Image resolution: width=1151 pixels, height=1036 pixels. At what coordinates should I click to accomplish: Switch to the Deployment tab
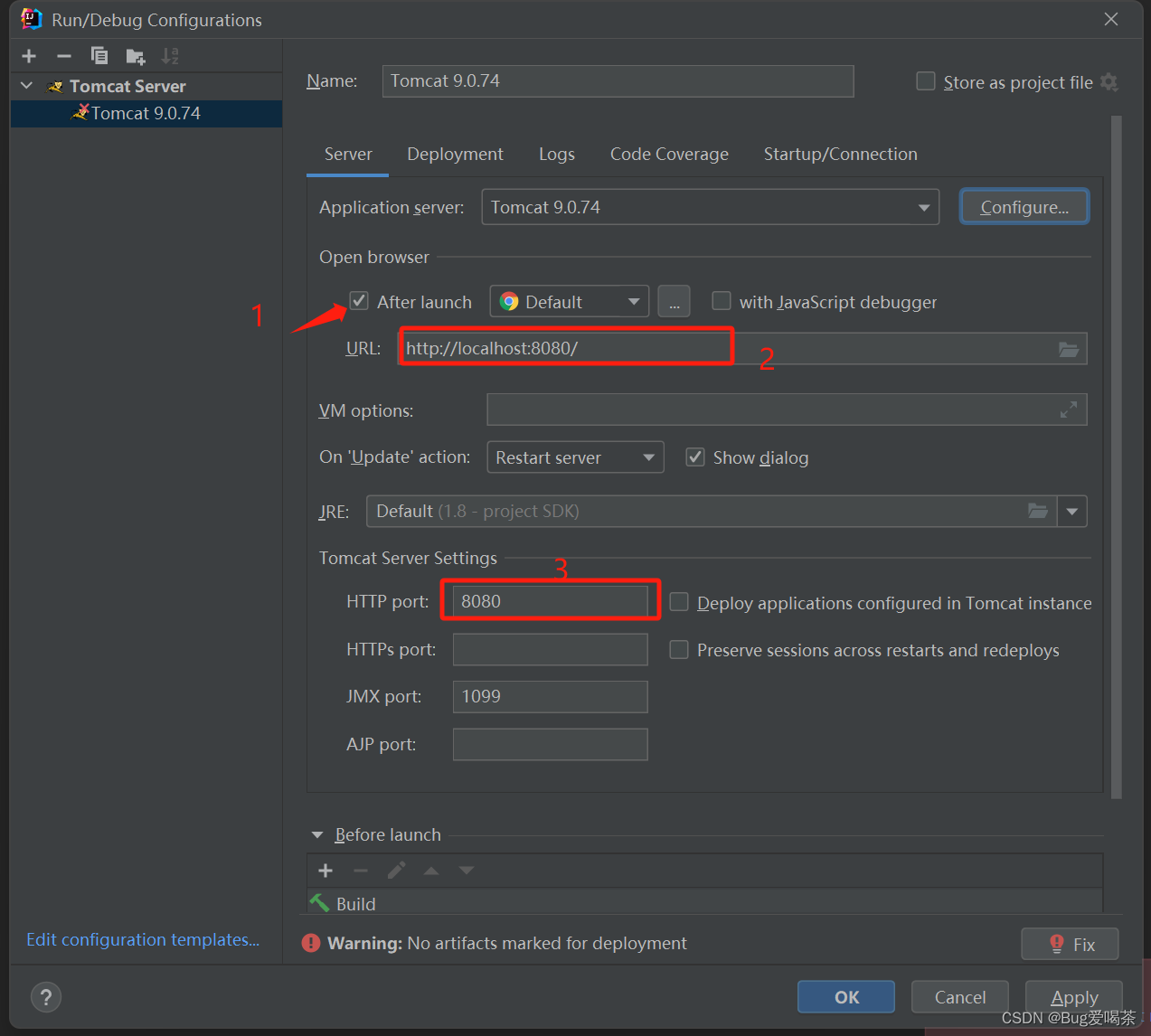click(455, 155)
